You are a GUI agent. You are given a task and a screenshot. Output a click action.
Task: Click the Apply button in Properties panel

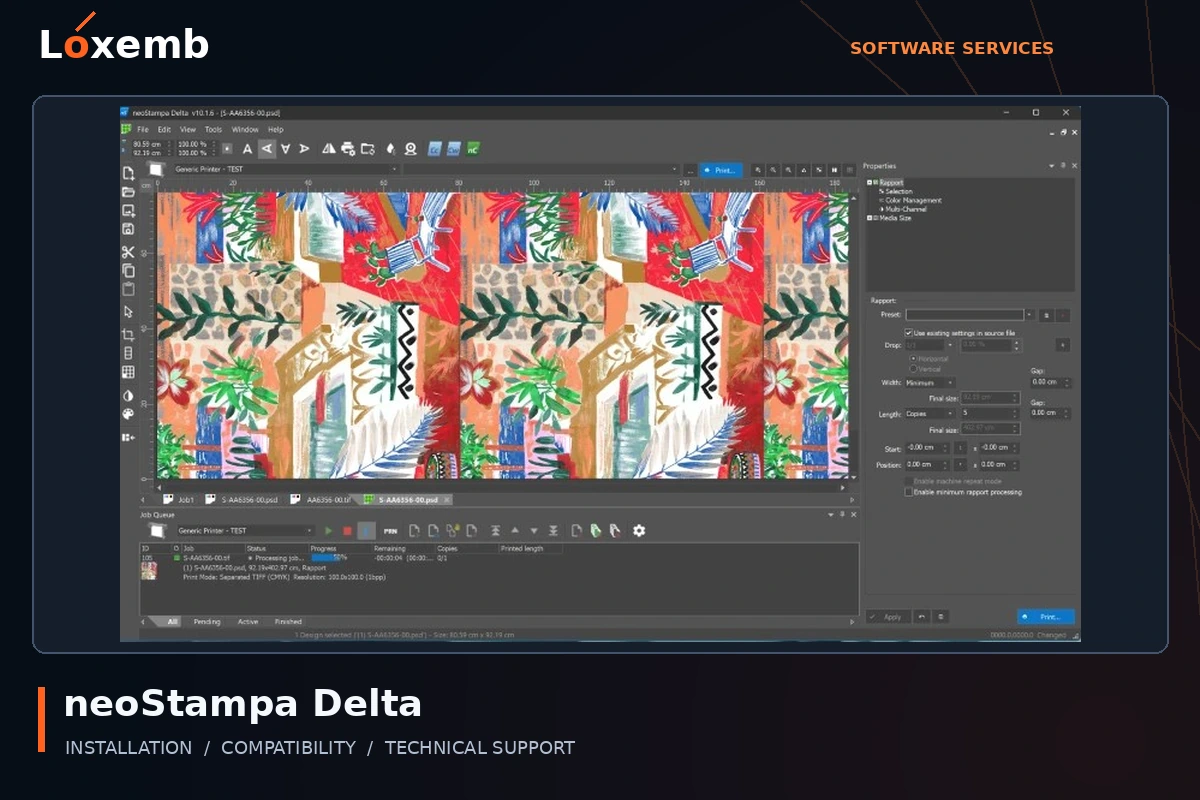[x=887, y=617]
